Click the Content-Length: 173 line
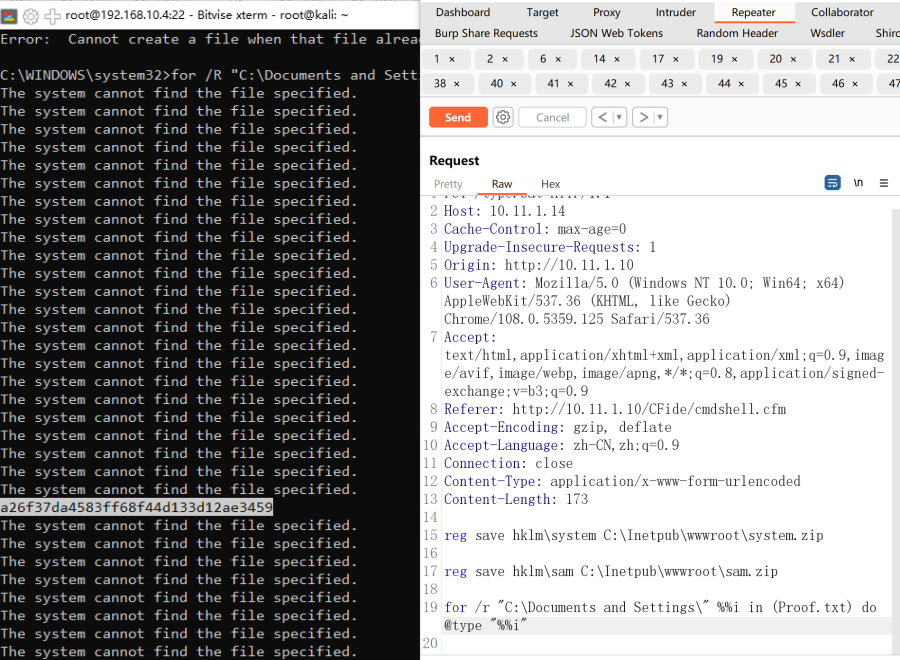 516,499
